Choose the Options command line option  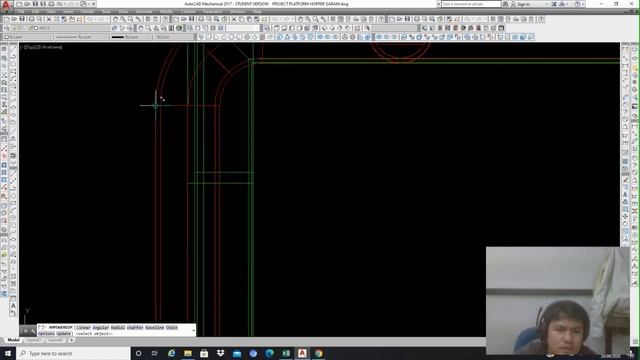(47, 333)
